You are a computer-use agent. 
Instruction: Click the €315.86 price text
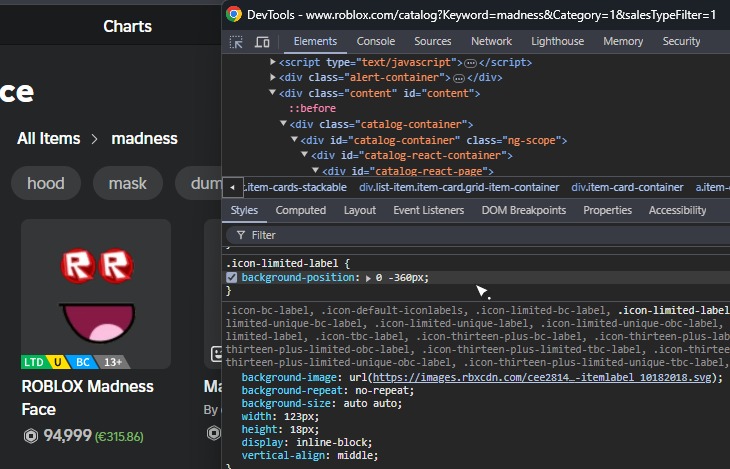119,437
